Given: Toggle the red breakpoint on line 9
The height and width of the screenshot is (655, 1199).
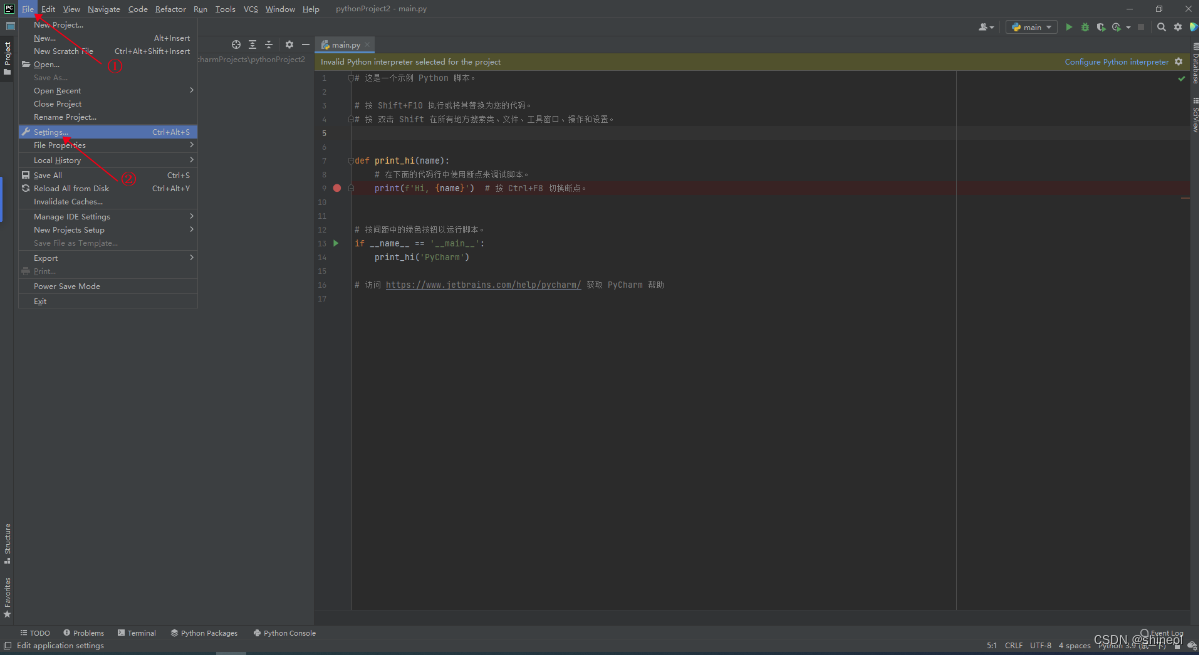Looking at the screenshot, I should click(x=336, y=188).
